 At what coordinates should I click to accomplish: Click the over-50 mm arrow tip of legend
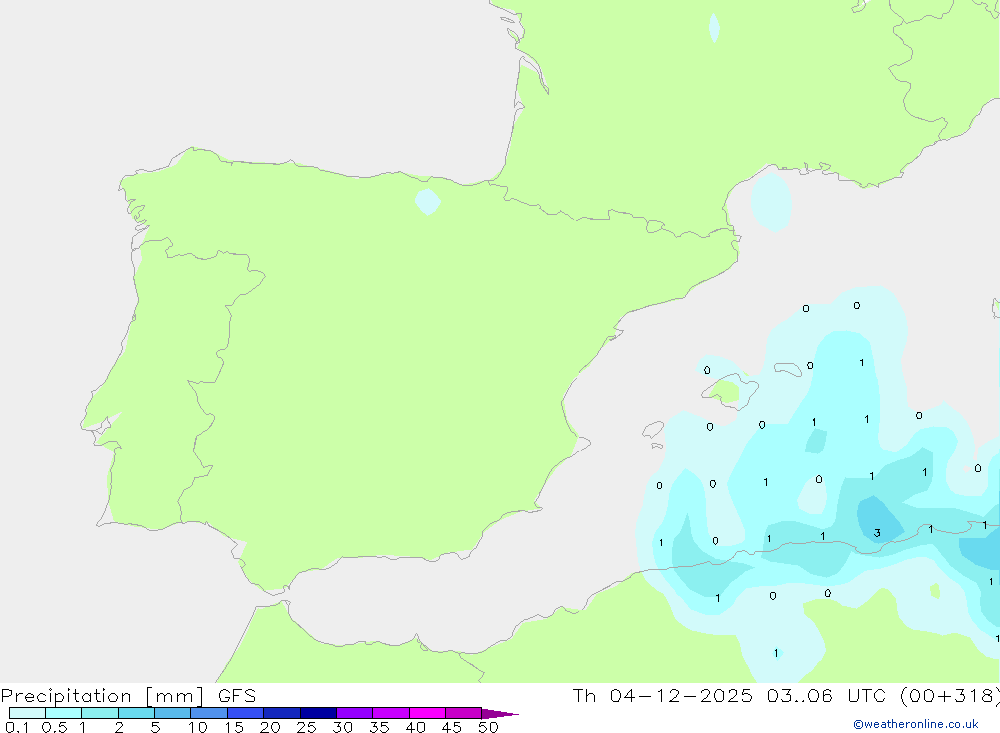(x=500, y=713)
